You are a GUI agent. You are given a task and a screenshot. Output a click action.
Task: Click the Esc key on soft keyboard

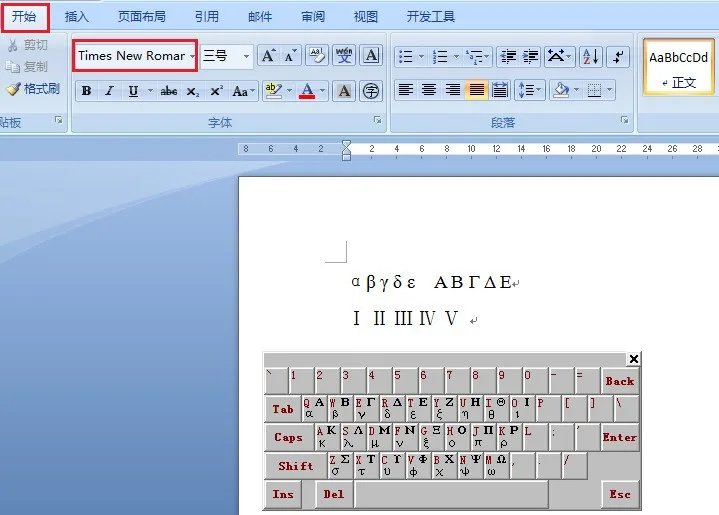tap(619, 494)
